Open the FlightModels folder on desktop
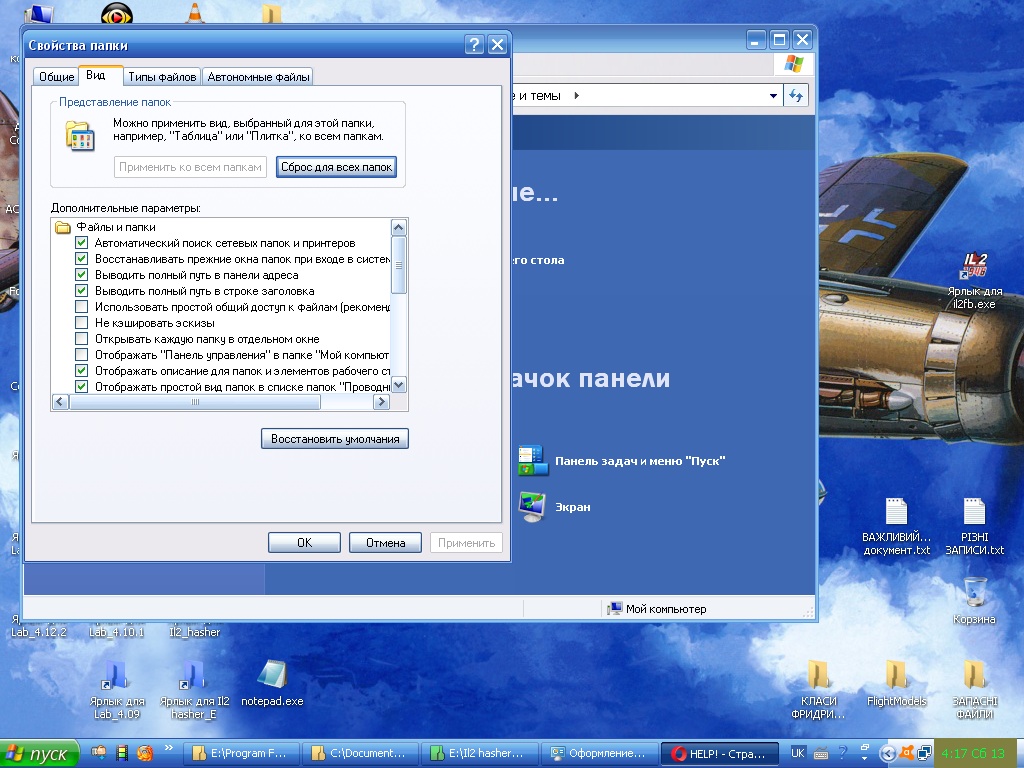1024x768 pixels. point(896,675)
